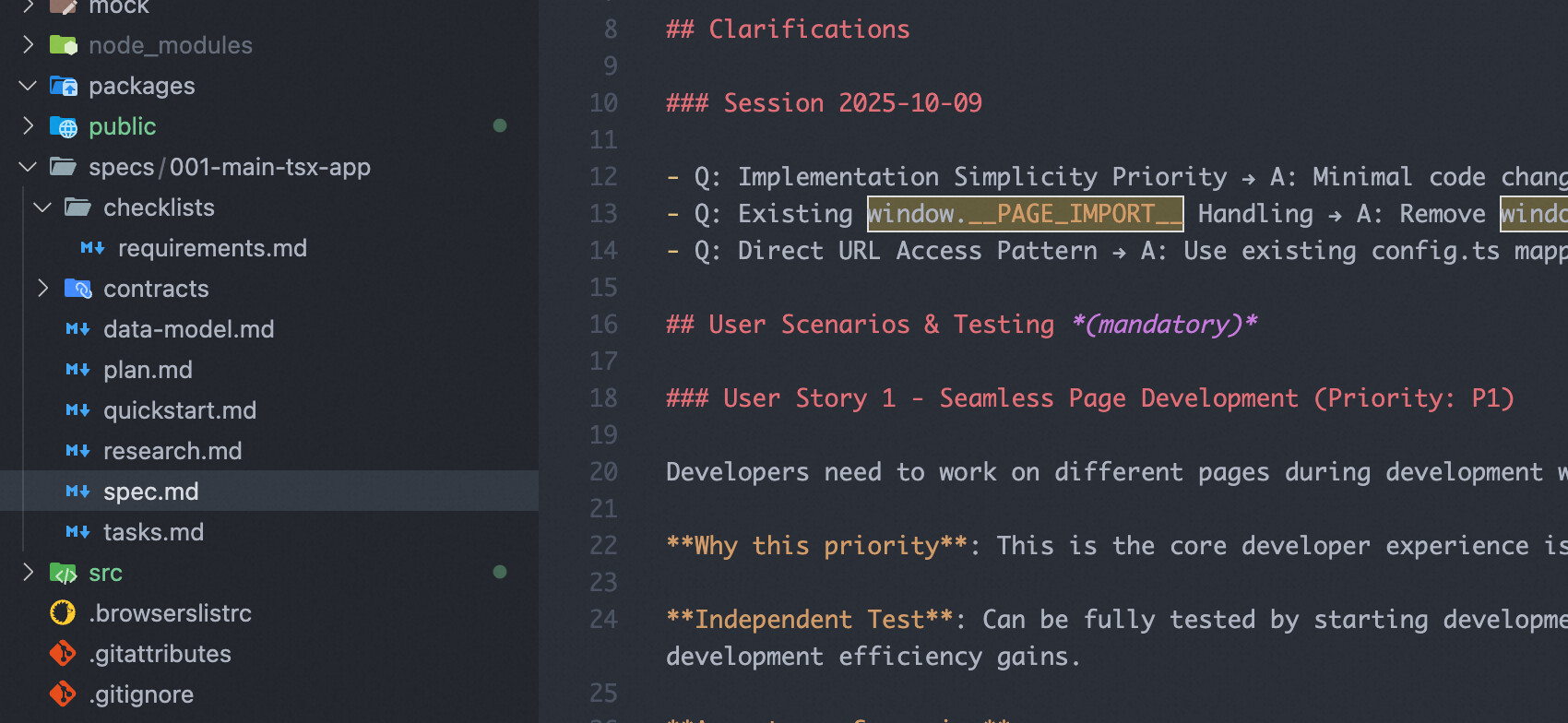The height and width of the screenshot is (723, 1568).
Task: Open quickstart.md in the file tree
Action: click(x=179, y=410)
